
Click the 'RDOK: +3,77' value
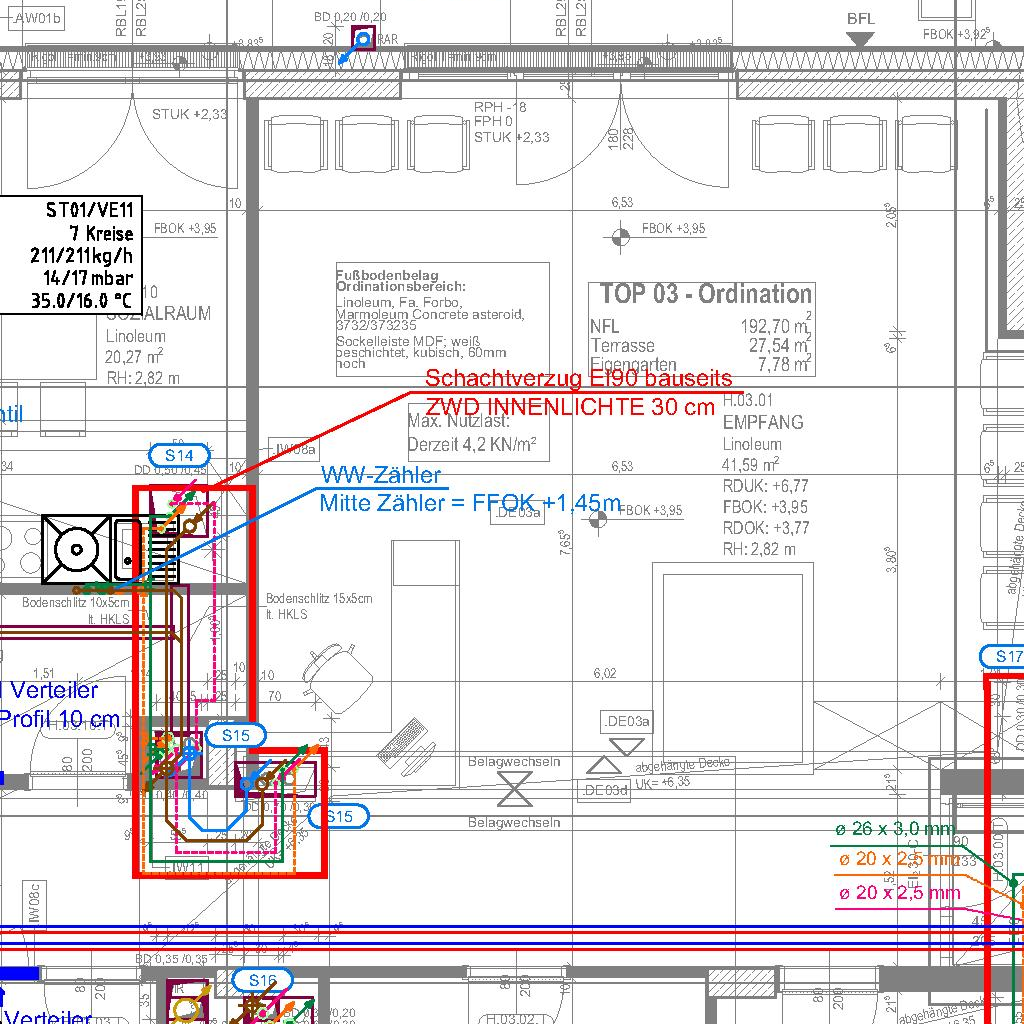click(765, 528)
